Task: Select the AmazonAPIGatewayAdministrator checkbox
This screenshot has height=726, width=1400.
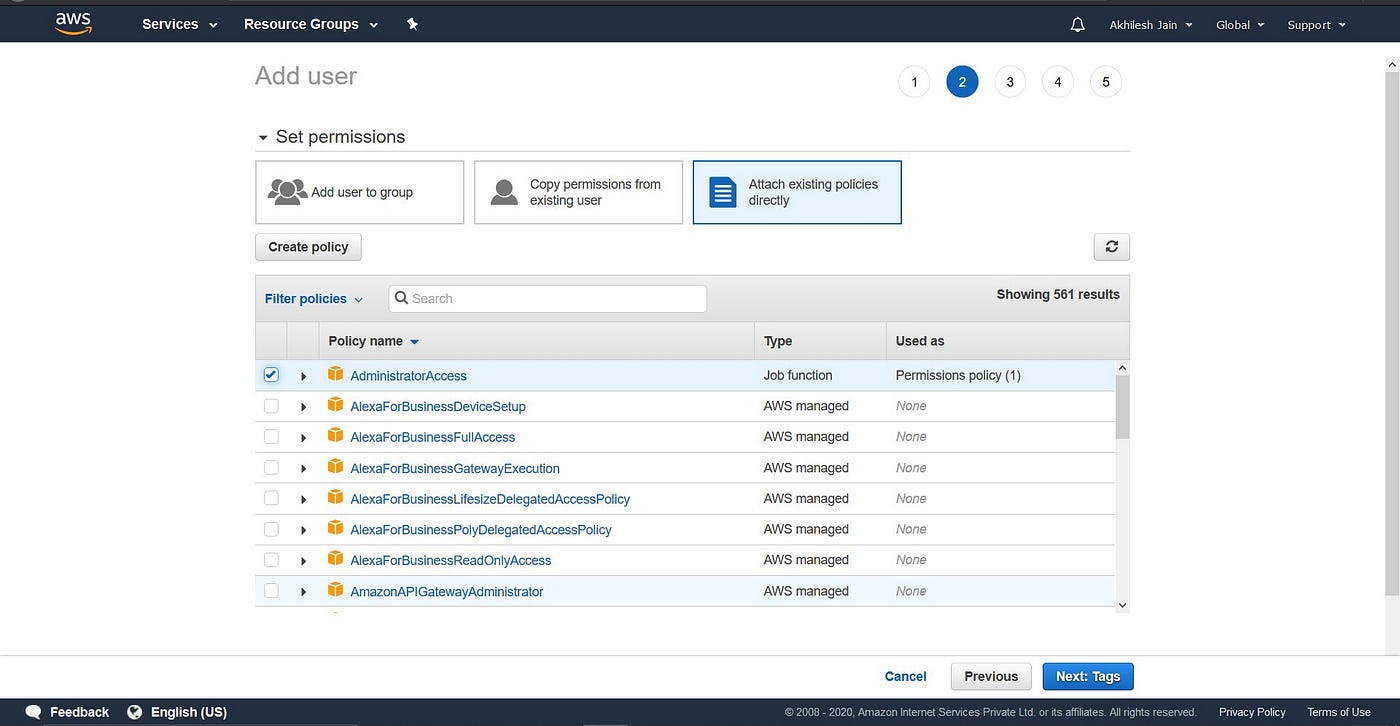Action: 271,591
